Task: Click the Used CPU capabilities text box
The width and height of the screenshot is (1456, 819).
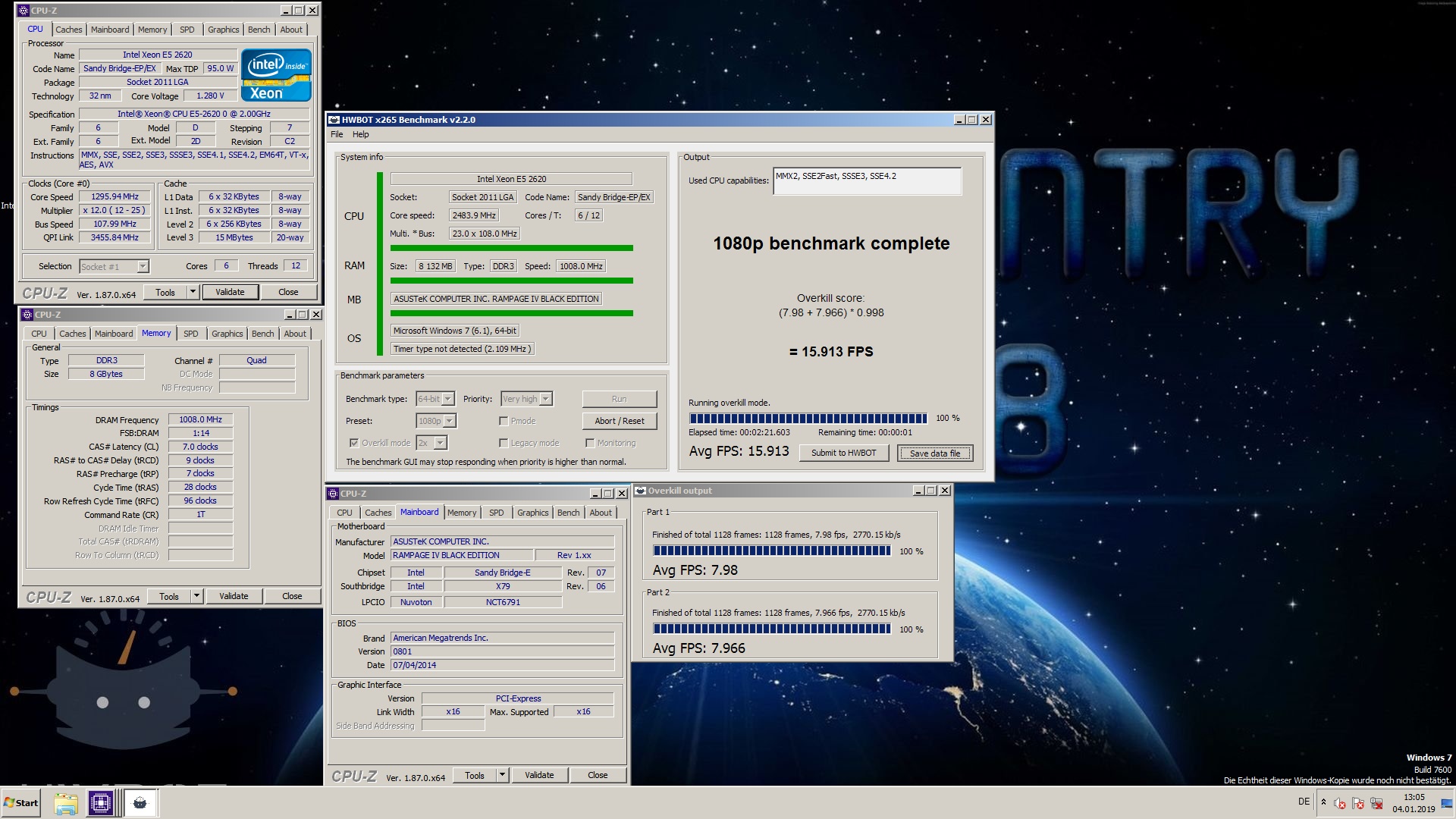Action: [x=867, y=180]
